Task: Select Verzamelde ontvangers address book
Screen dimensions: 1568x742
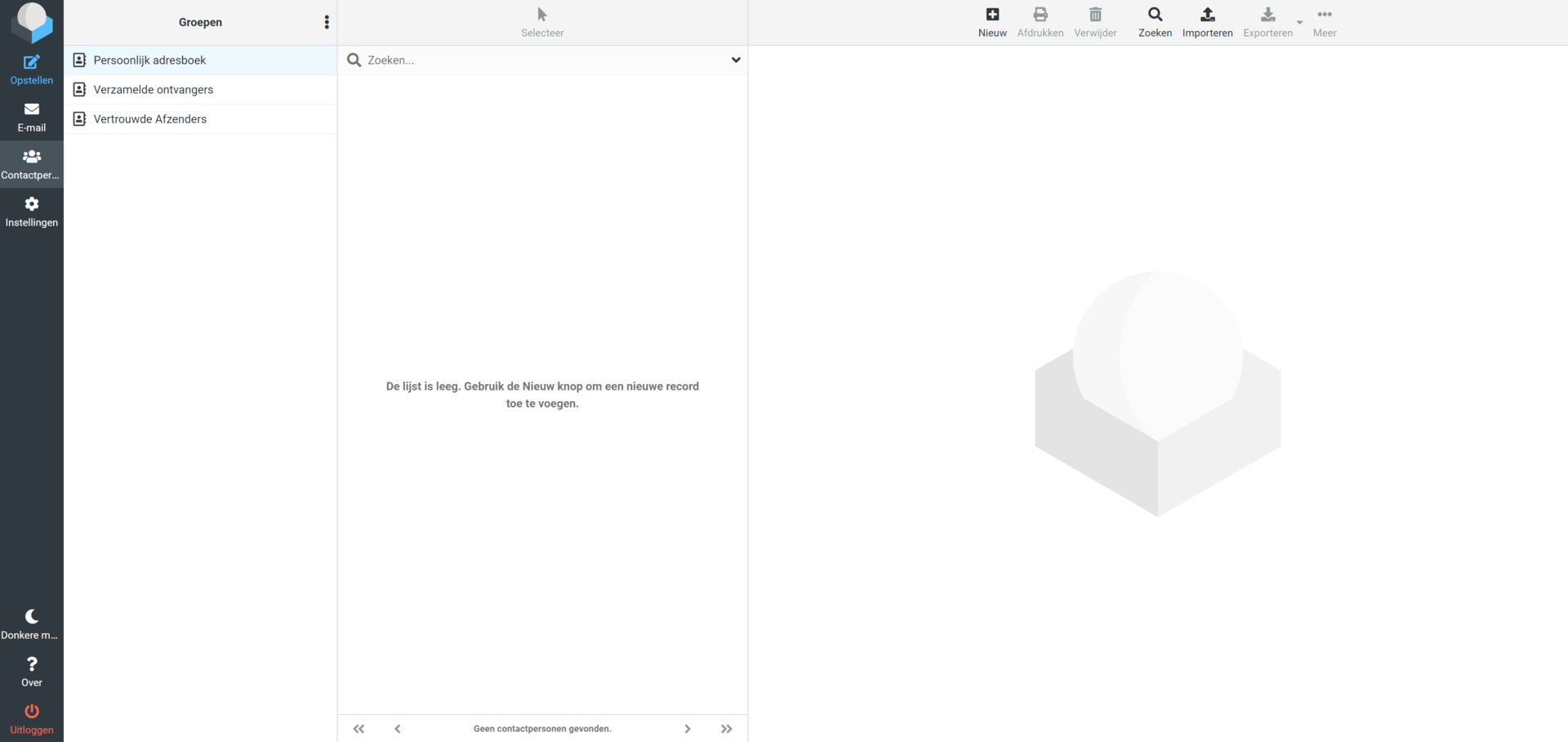Action: [x=200, y=89]
